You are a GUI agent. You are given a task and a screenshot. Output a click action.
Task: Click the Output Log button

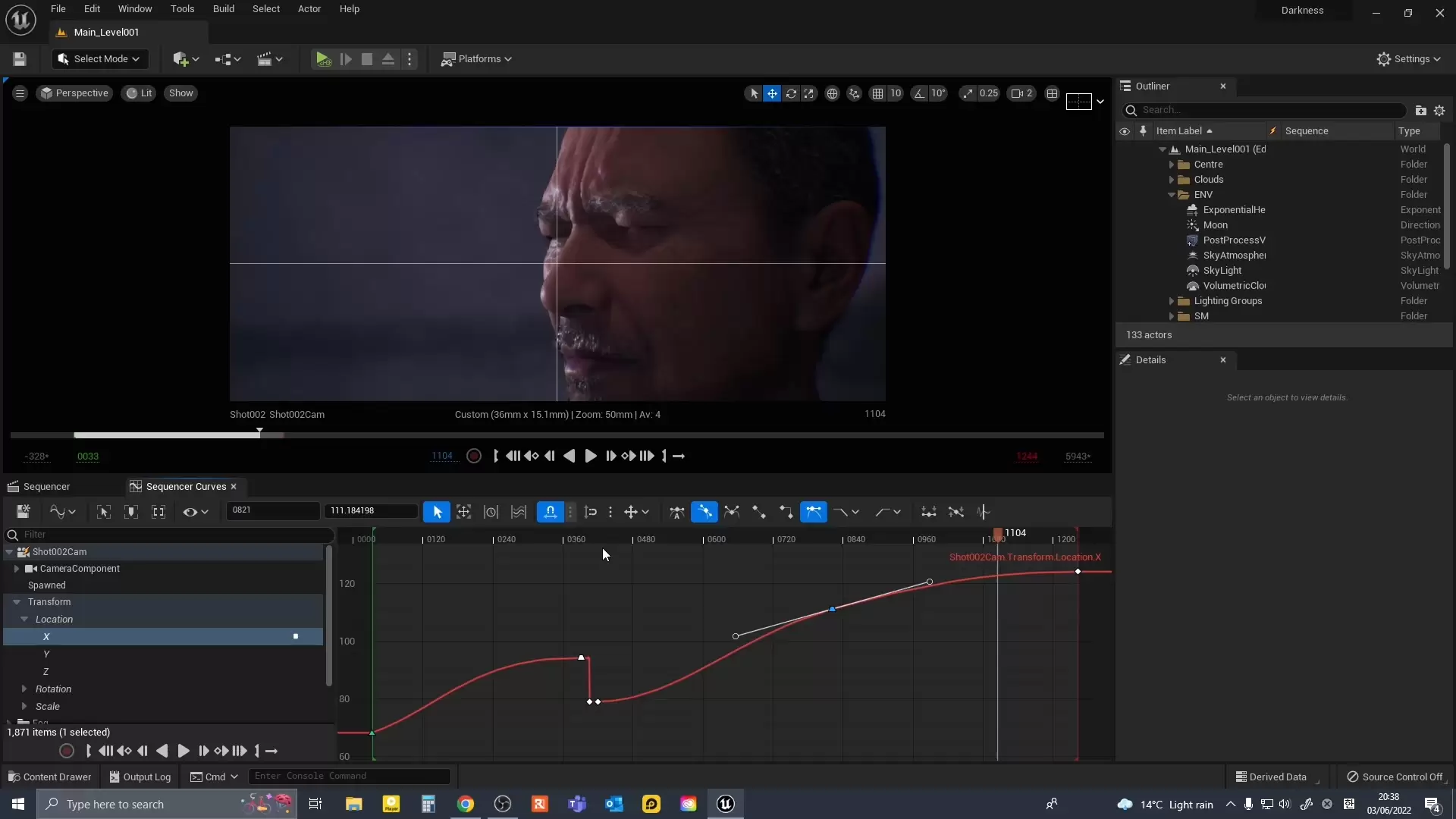[140, 777]
